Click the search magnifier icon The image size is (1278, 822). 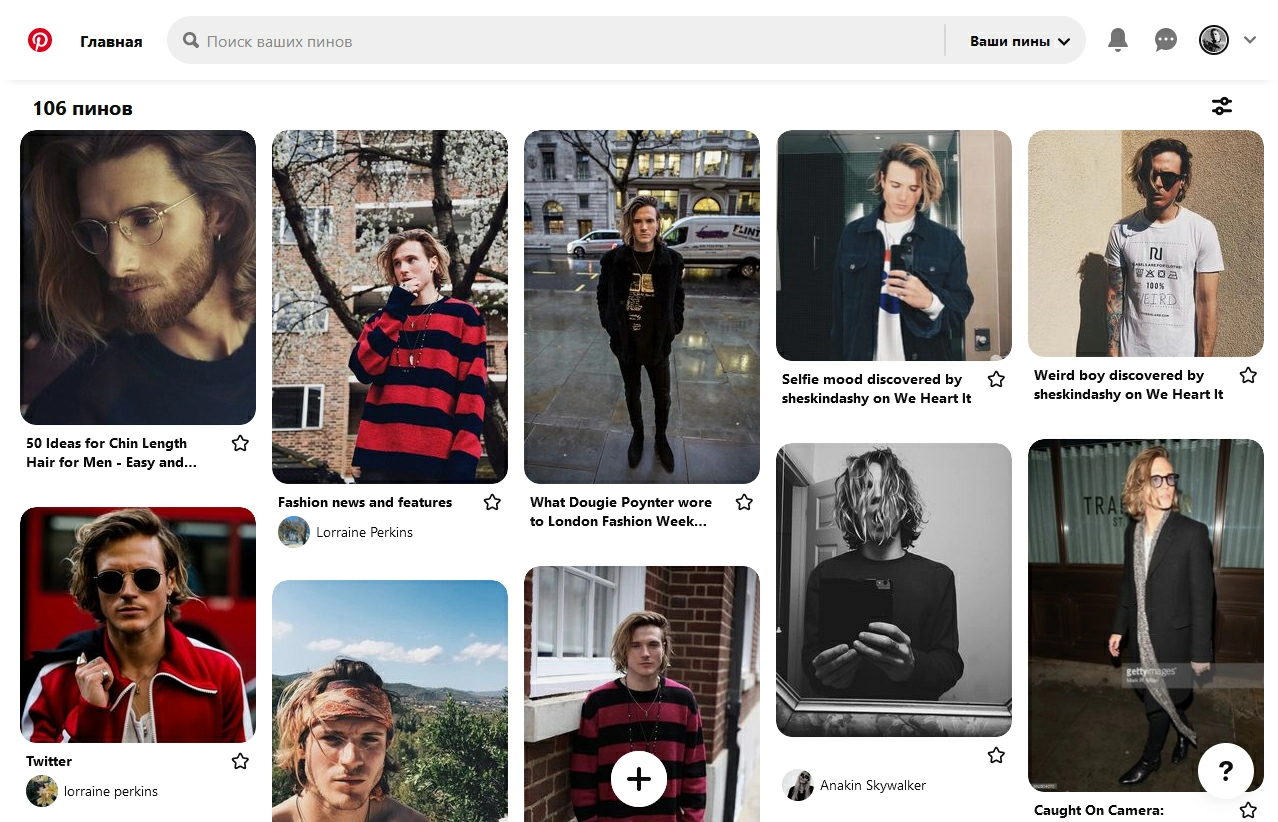191,41
